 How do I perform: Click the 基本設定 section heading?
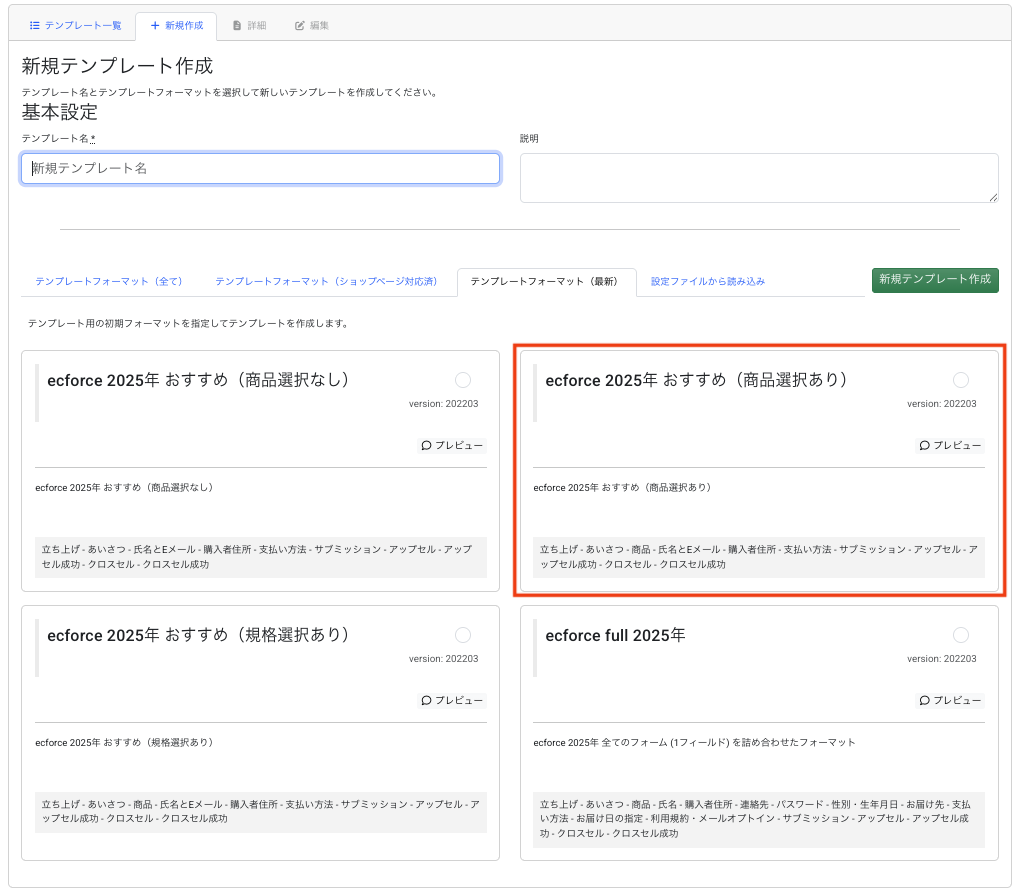(x=59, y=112)
